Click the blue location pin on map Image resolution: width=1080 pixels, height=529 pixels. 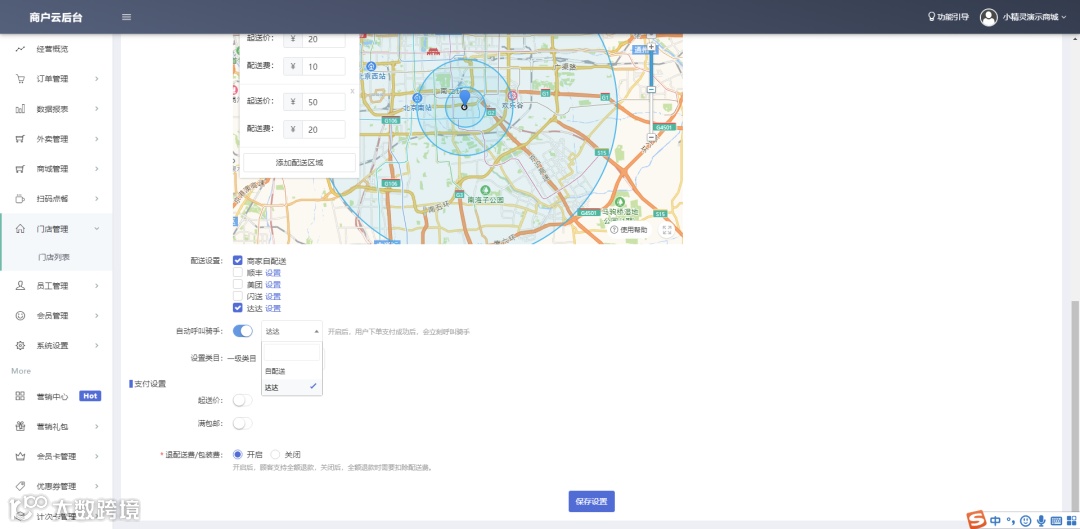click(x=465, y=97)
